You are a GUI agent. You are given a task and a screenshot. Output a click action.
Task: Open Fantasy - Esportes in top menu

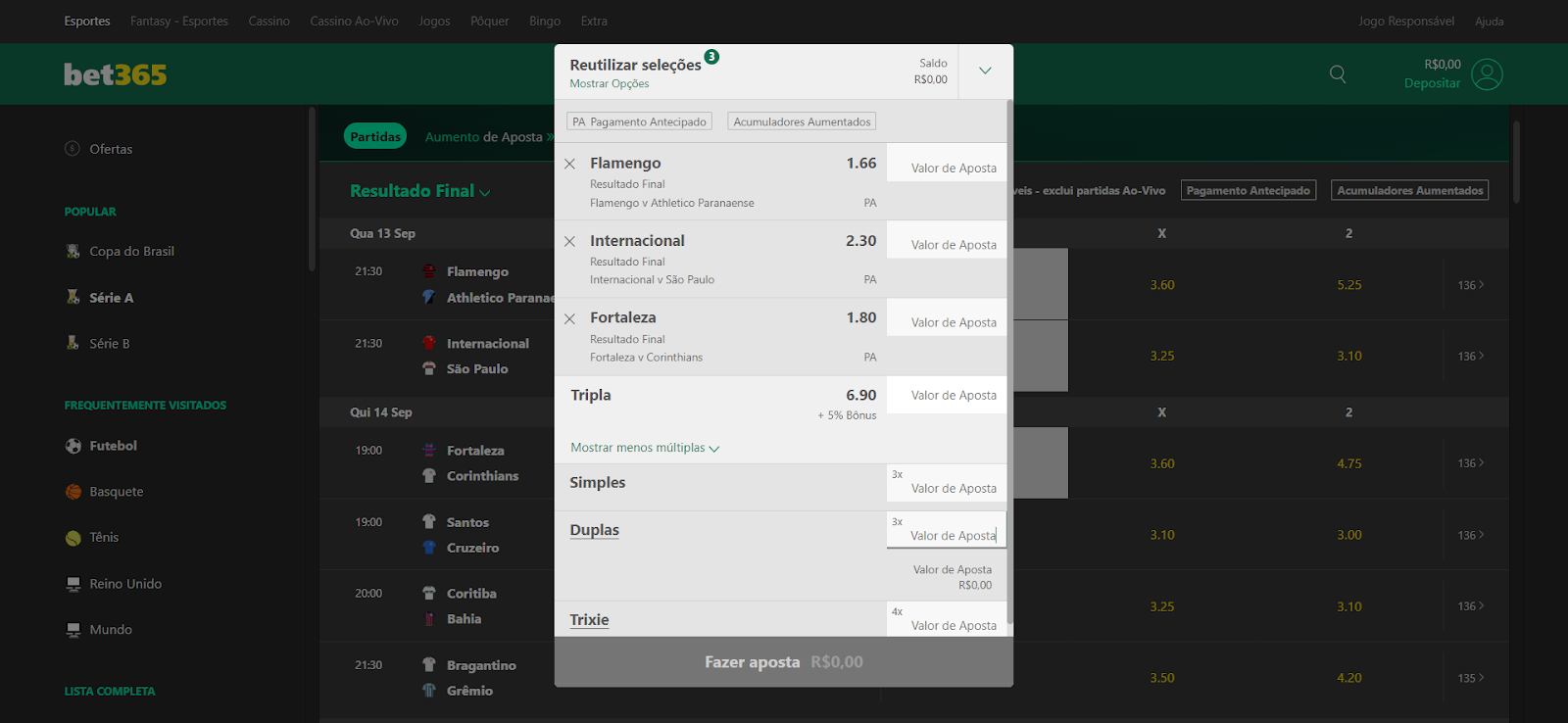tap(179, 22)
